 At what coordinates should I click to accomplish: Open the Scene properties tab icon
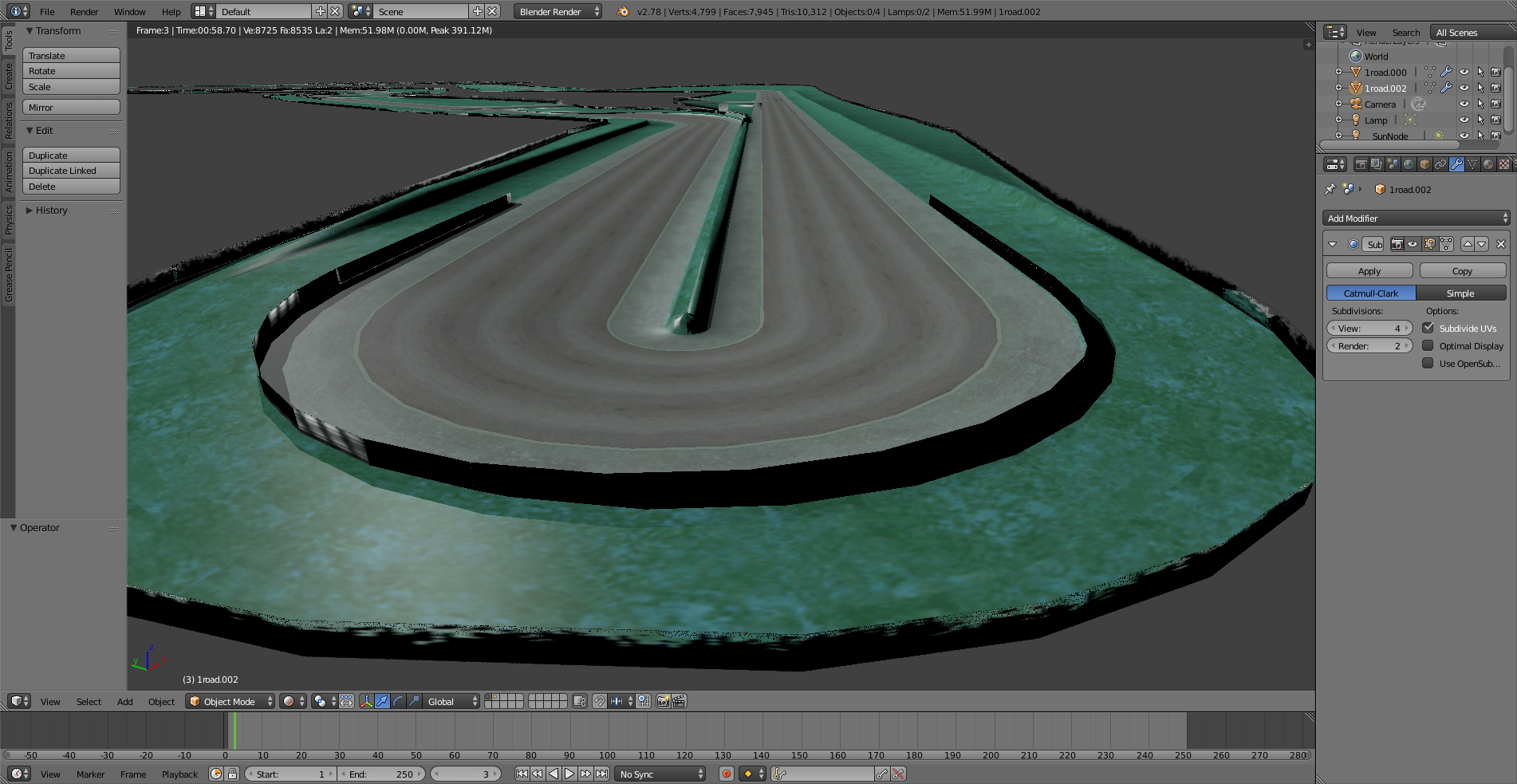1393,164
